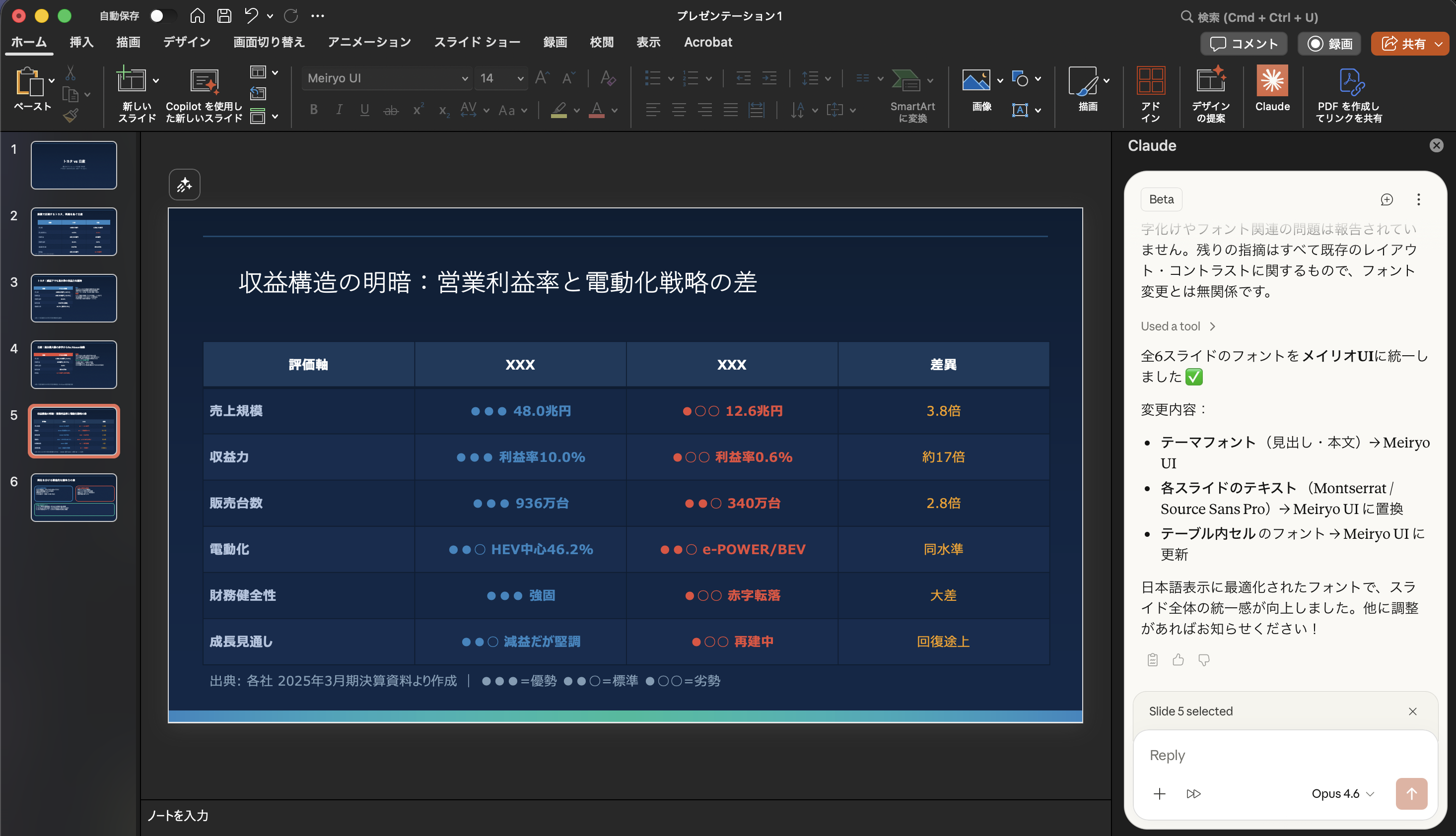The width and height of the screenshot is (1456, 836).
Task: Open the 校閲 ribbon tab
Action: (601, 42)
